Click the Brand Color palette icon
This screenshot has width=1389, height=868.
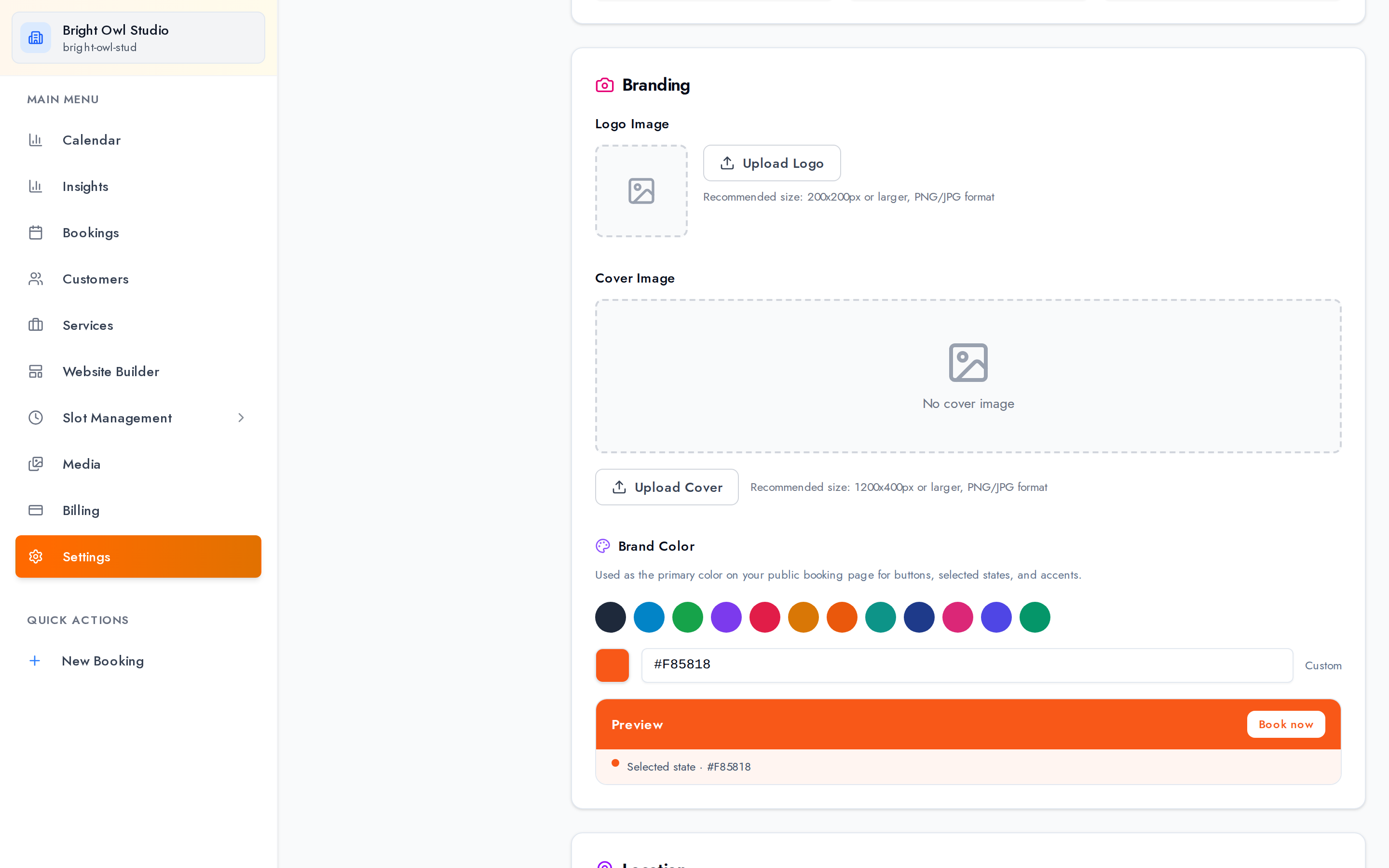coord(603,546)
